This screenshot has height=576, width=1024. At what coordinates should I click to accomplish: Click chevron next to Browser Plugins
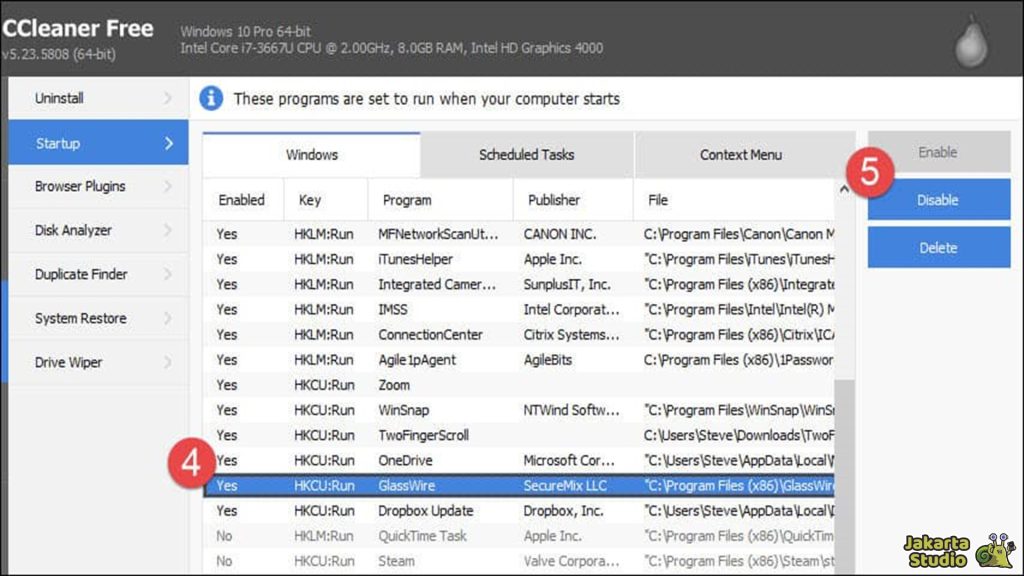point(168,186)
